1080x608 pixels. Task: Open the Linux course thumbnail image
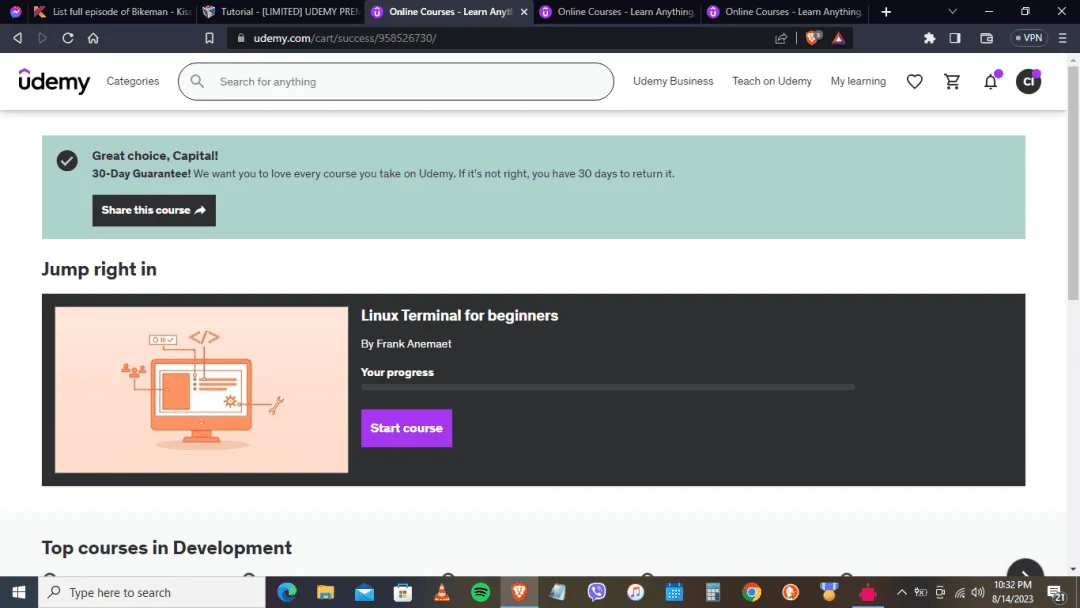[x=201, y=390]
